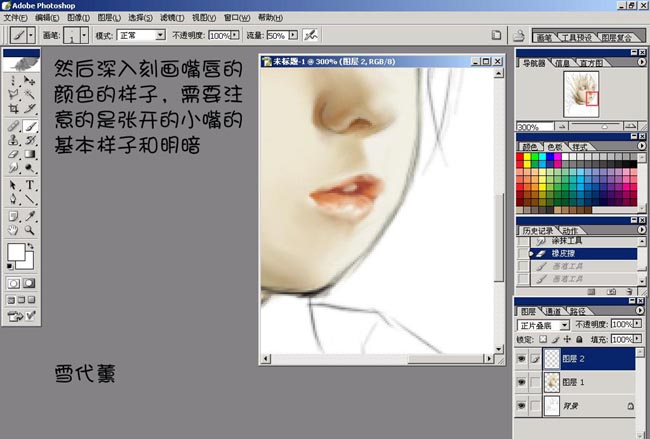Open the 滤镜(T) menu

coord(172,18)
